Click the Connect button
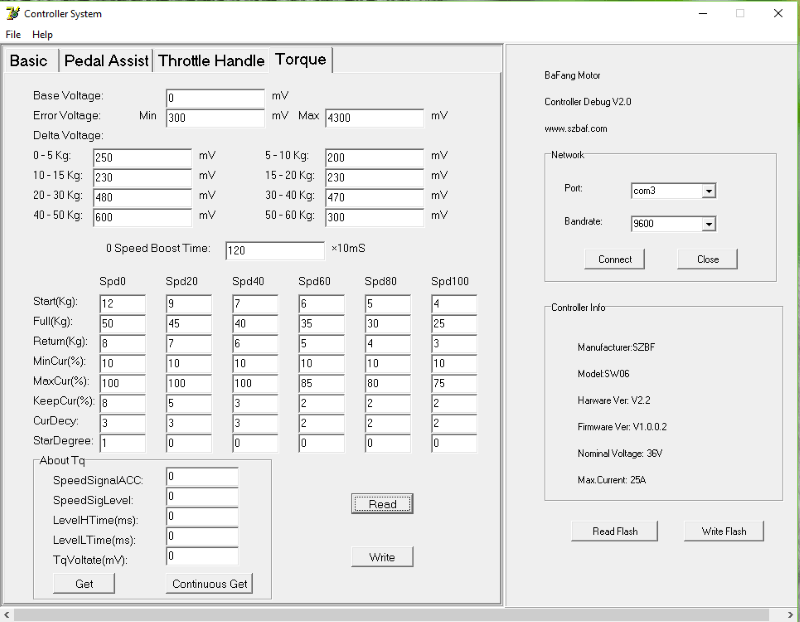This screenshot has width=800, height=622. pyautogui.click(x=614, y=259)
